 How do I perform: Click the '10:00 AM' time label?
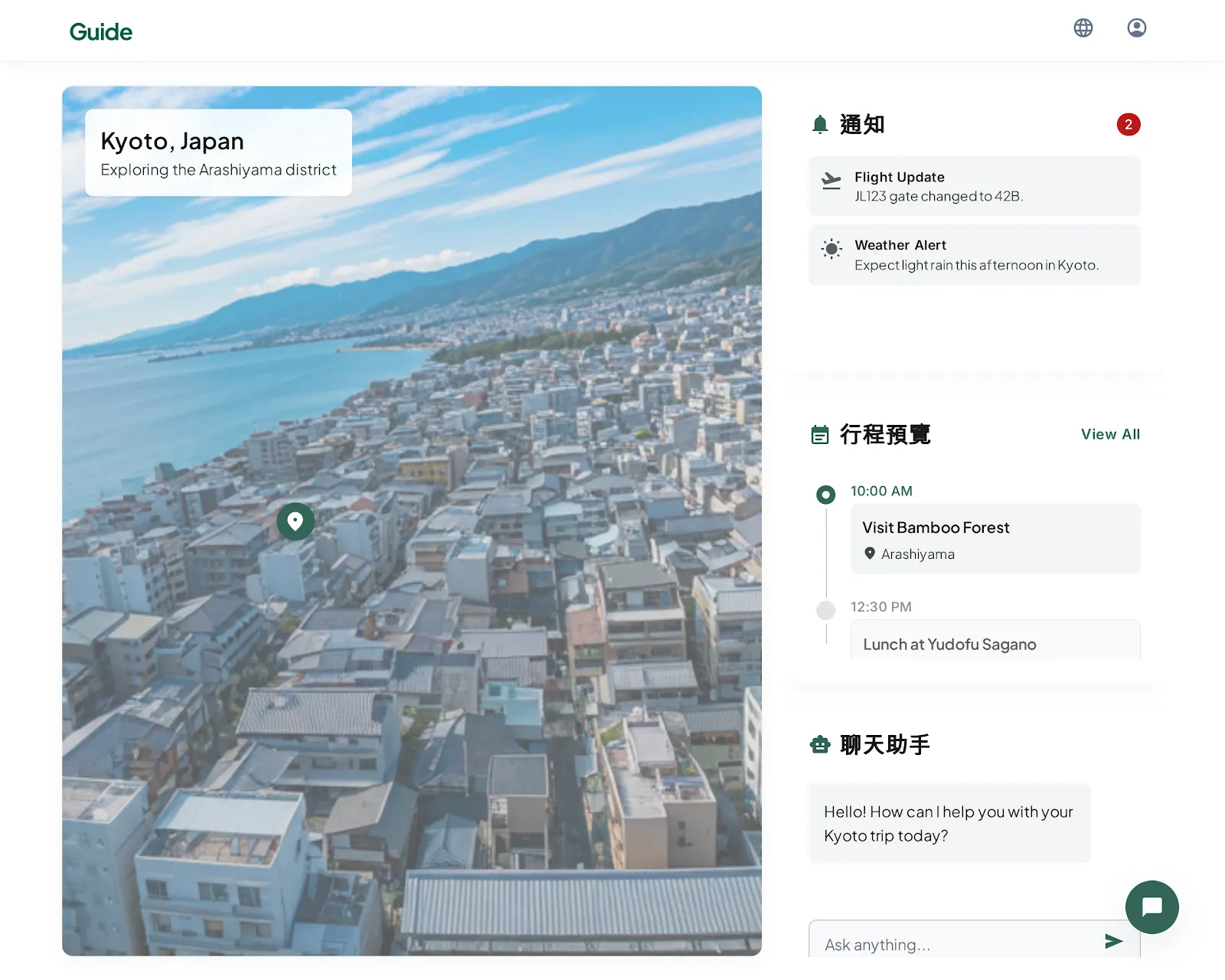pos(881,491)
